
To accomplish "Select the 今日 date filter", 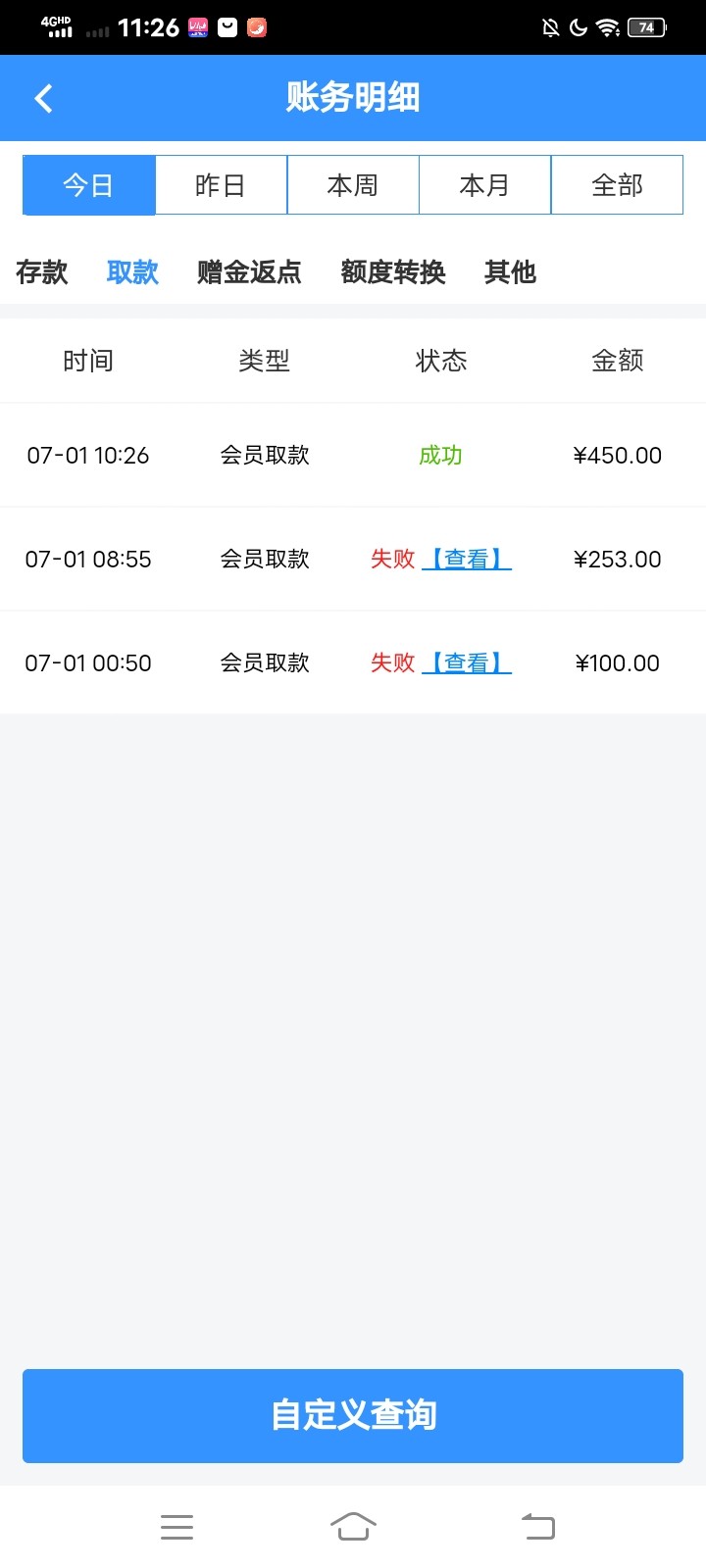I will pyautogui.click(x=89, y=185).
